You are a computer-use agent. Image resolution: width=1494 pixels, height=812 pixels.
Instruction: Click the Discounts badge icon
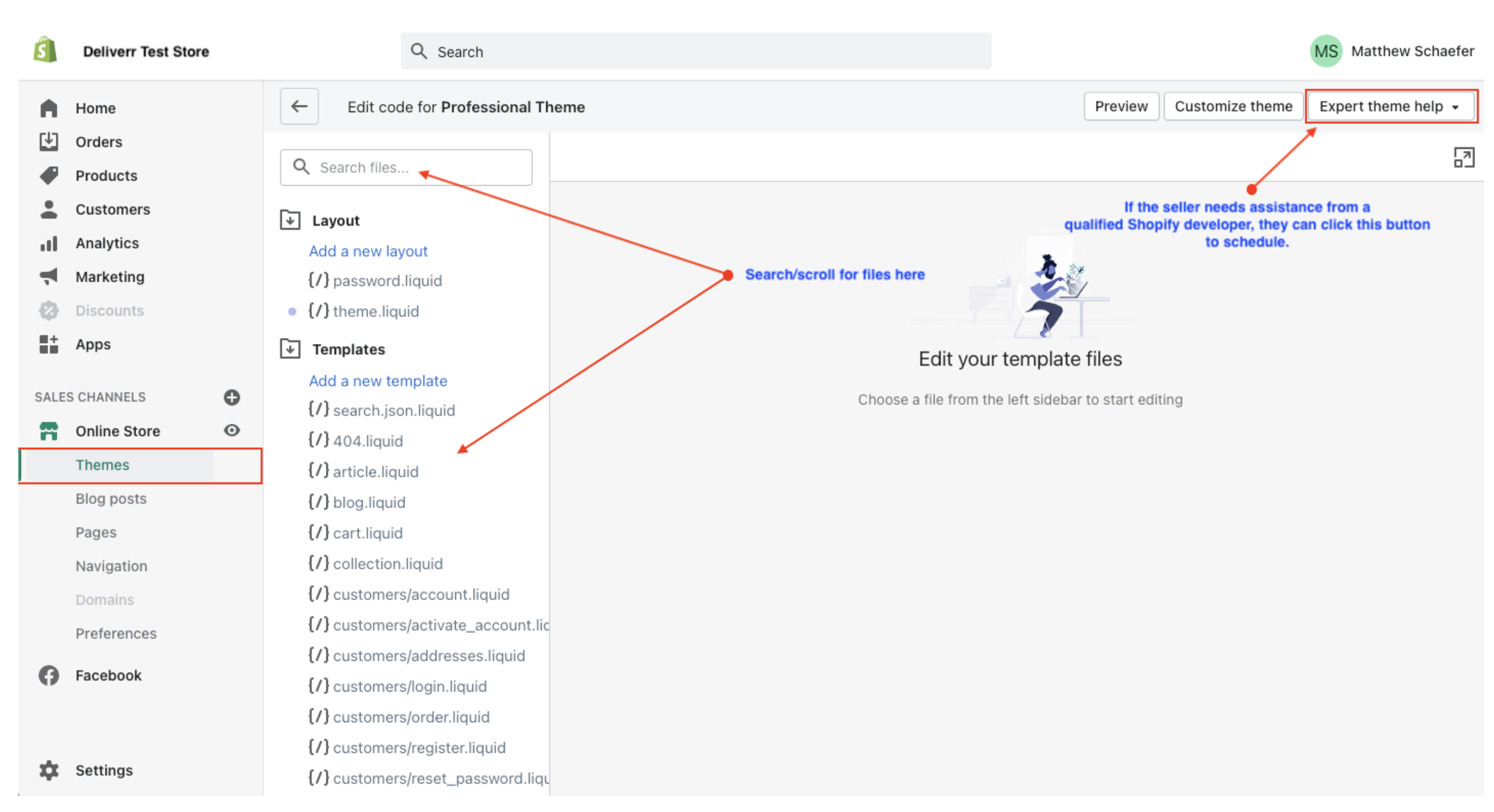tap(49, 311)
